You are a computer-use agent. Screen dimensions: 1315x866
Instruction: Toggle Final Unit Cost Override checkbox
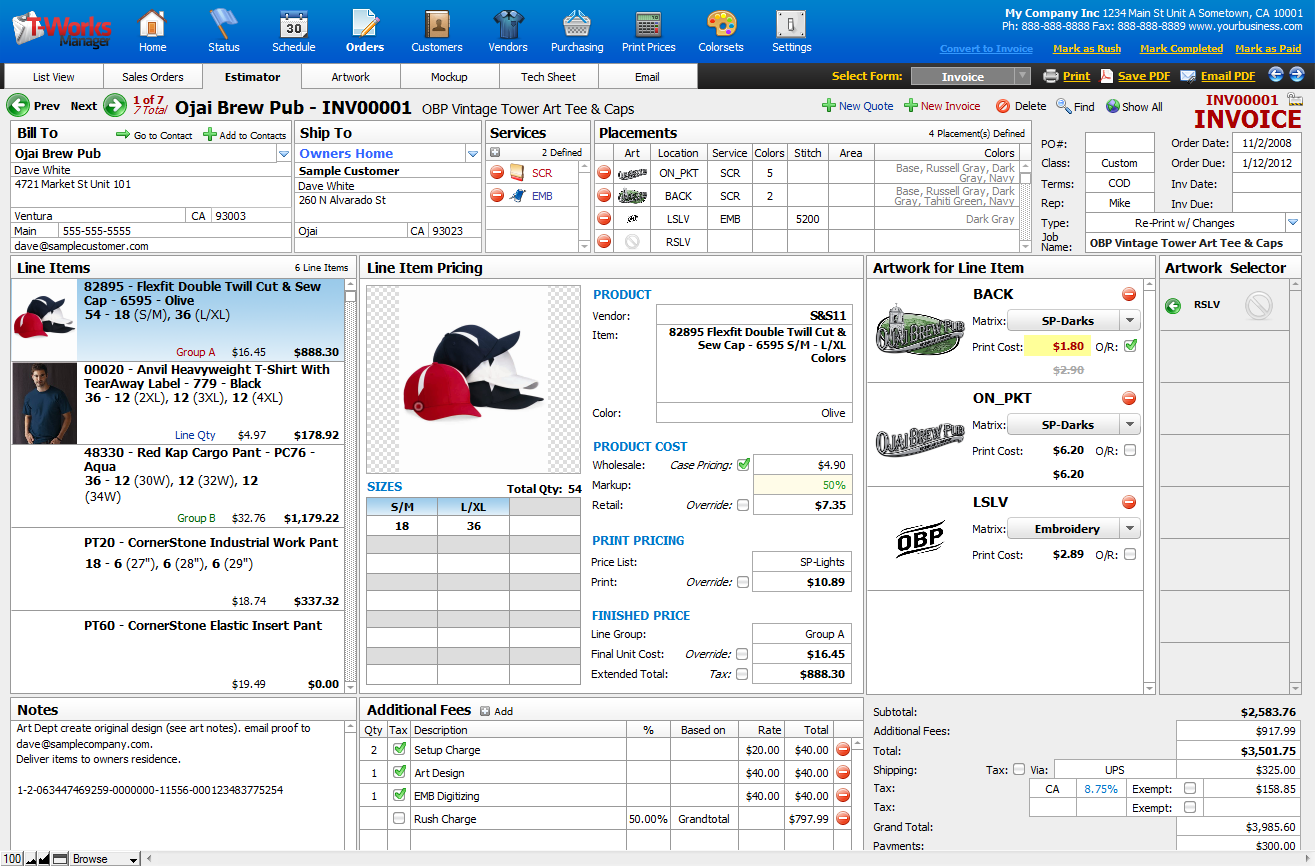click(742, 654)
